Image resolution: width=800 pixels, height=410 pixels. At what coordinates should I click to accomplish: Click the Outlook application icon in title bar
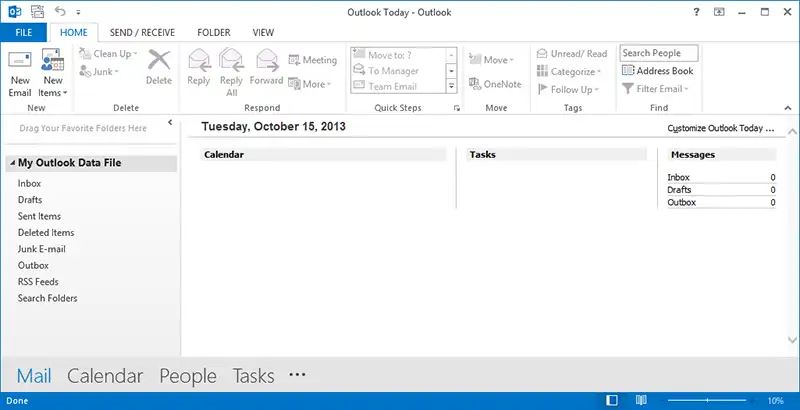tap(14, 11)
